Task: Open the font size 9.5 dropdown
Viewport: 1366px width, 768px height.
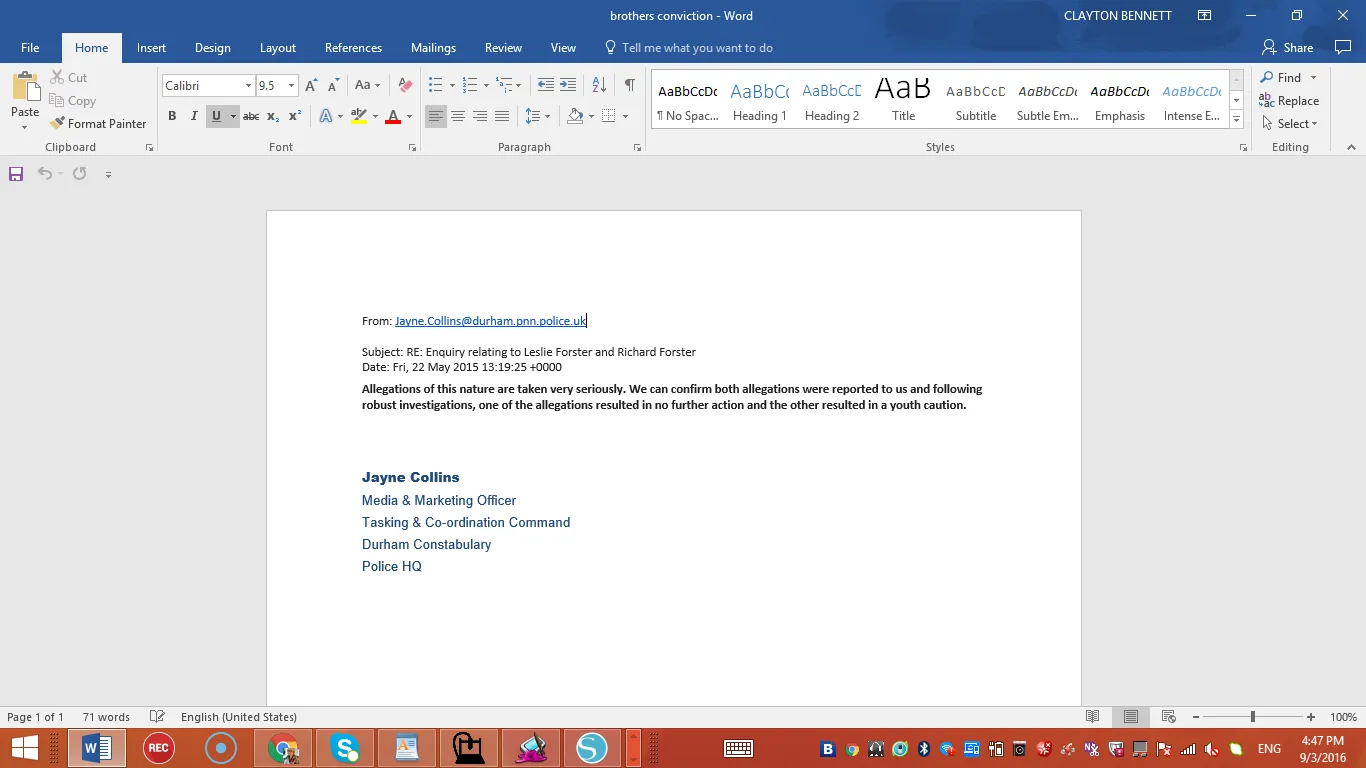Action: coord(291,86)
